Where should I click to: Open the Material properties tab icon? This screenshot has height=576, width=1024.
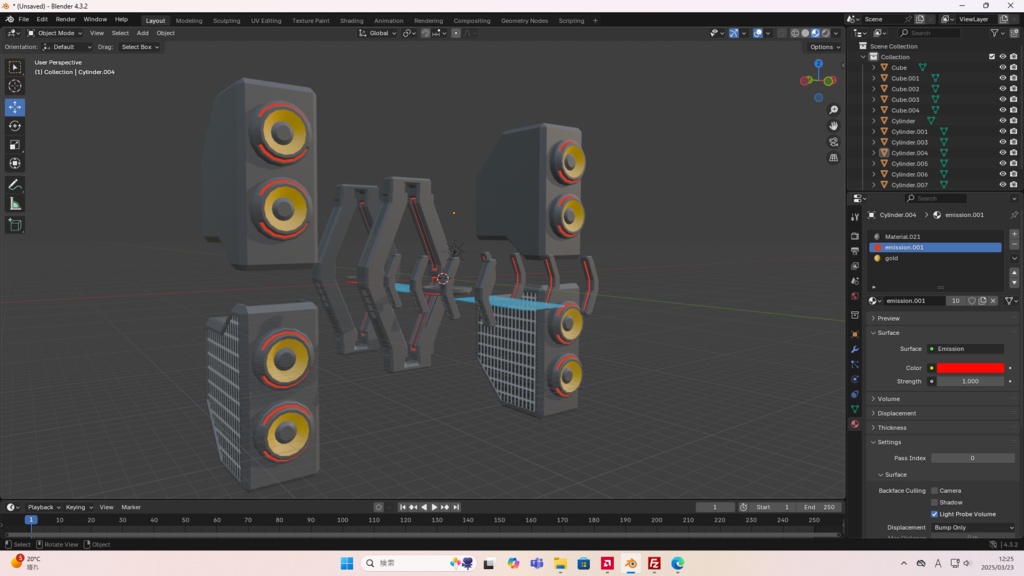pyautogui.click(x=854, y=424)
